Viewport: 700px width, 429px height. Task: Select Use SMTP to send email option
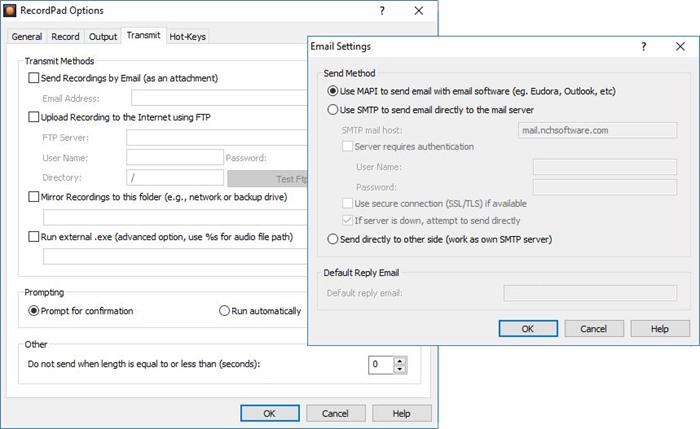pos(333,109)
